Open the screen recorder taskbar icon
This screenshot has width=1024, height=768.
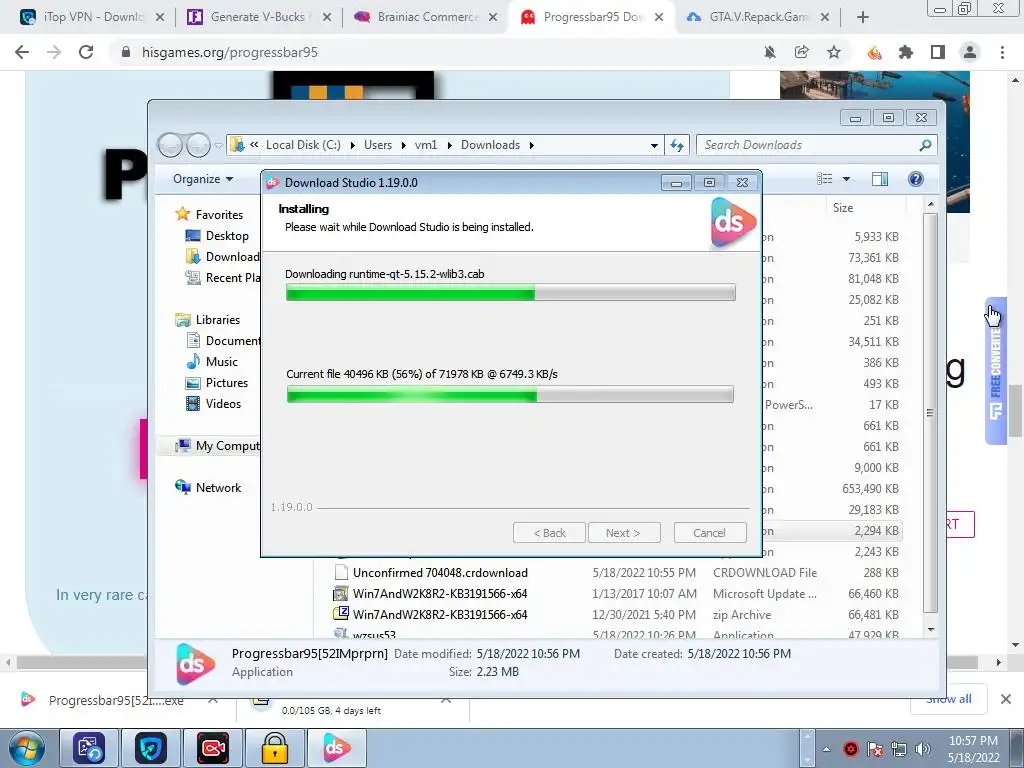213,748
